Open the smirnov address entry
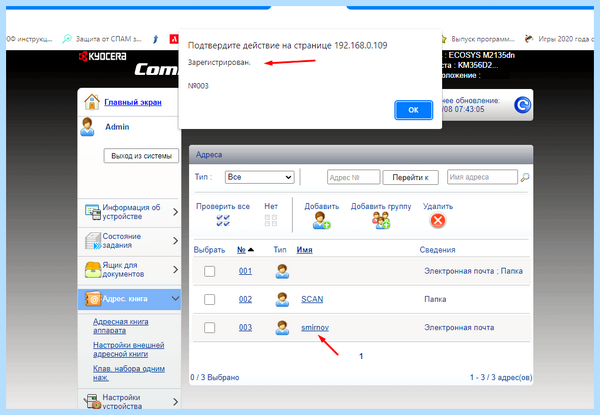The width and height of the screenshot is (600, 415). (315, 327)
